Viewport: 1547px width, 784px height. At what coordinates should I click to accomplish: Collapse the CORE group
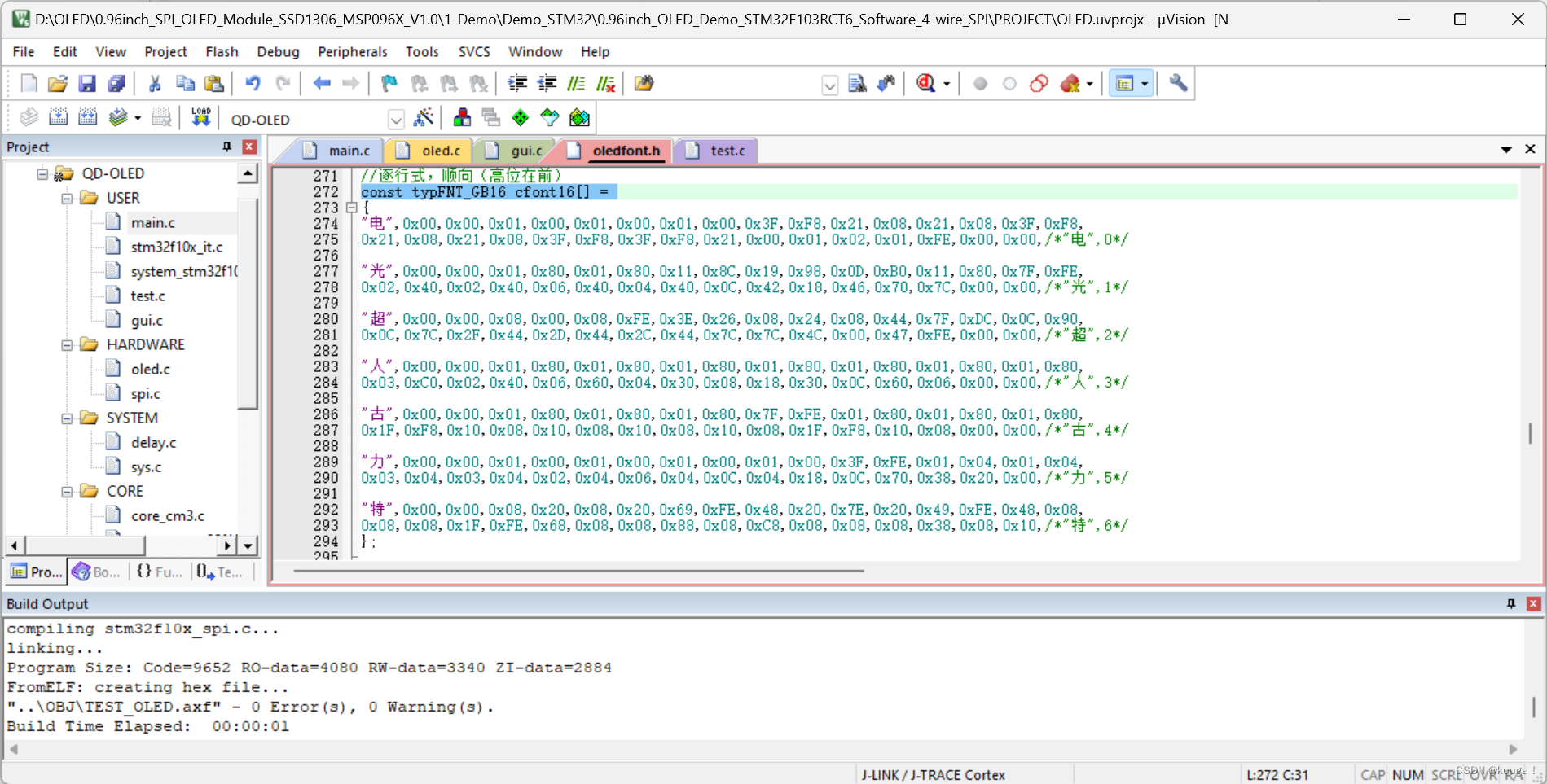pos(67,491)
